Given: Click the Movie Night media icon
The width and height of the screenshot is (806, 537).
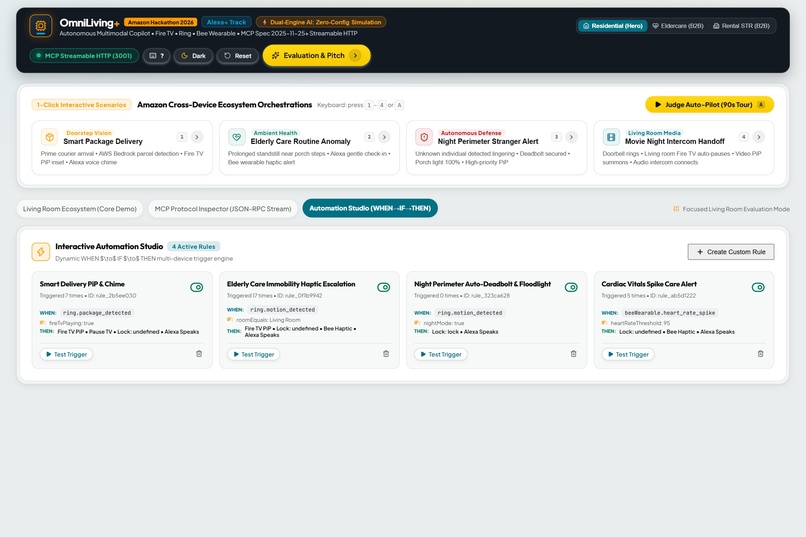Looking at the screenshot, I should [611, 137].
